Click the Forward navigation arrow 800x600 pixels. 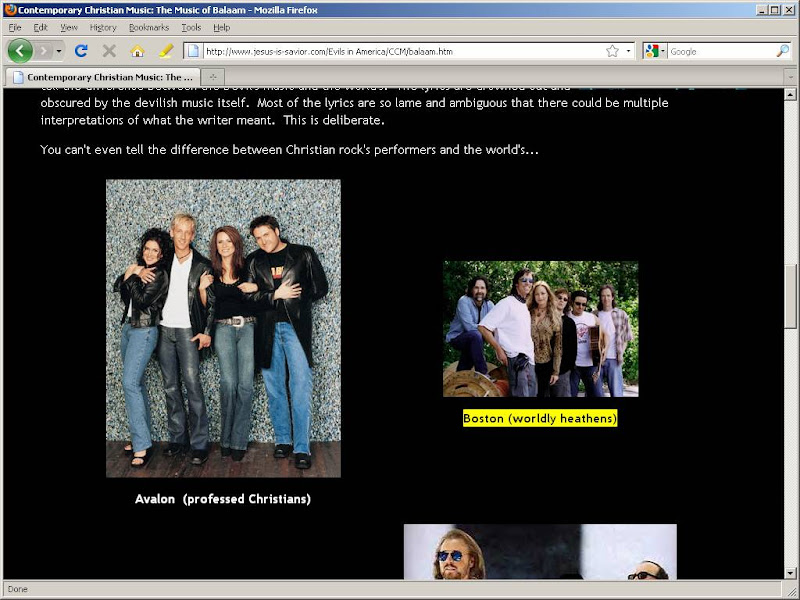coord(44,51)
